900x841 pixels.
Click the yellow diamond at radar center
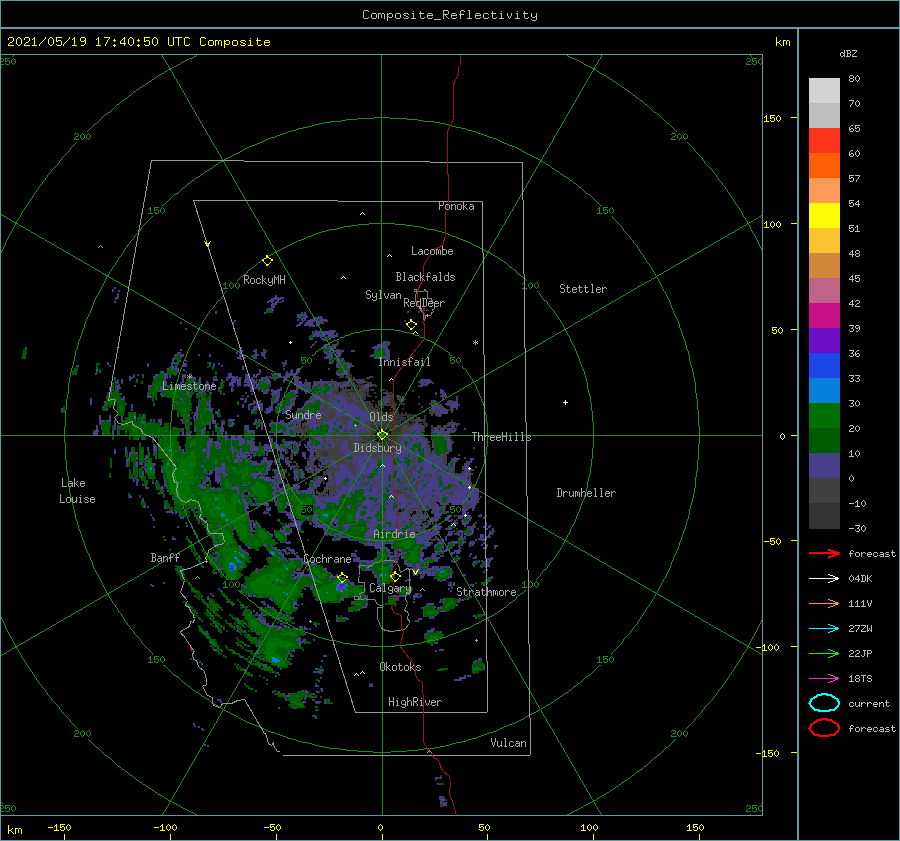pyautogui.click(x=382, y=435)
